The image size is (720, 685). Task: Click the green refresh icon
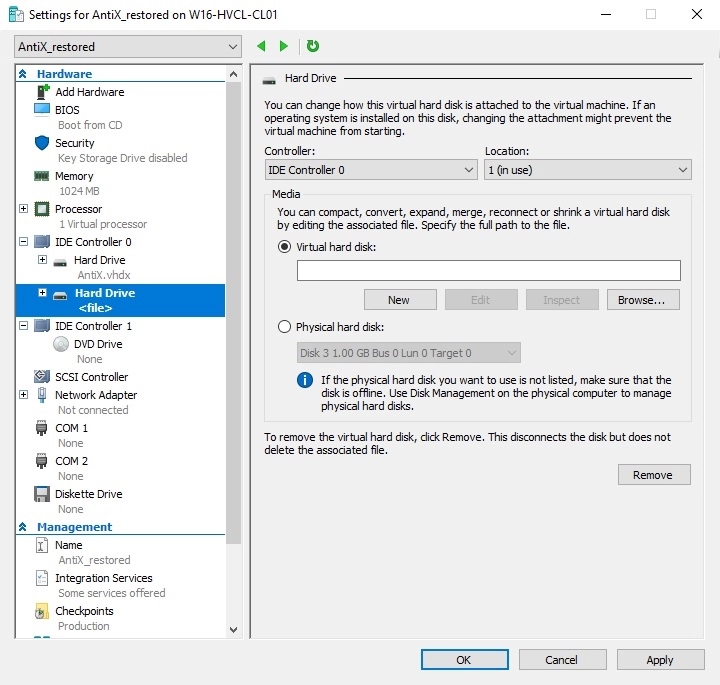313,46
